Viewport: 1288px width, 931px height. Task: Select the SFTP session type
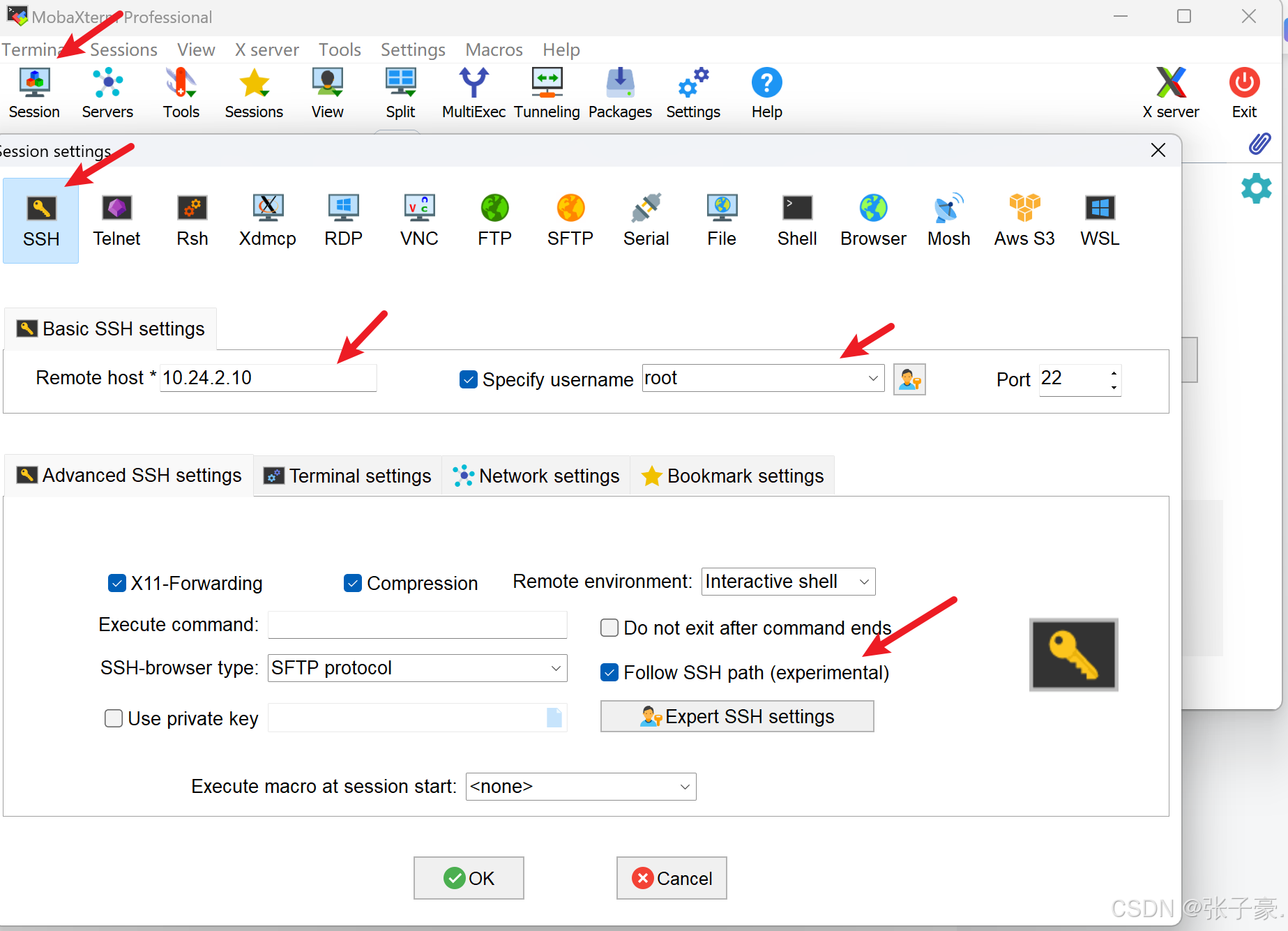click(x=570, y=220)
